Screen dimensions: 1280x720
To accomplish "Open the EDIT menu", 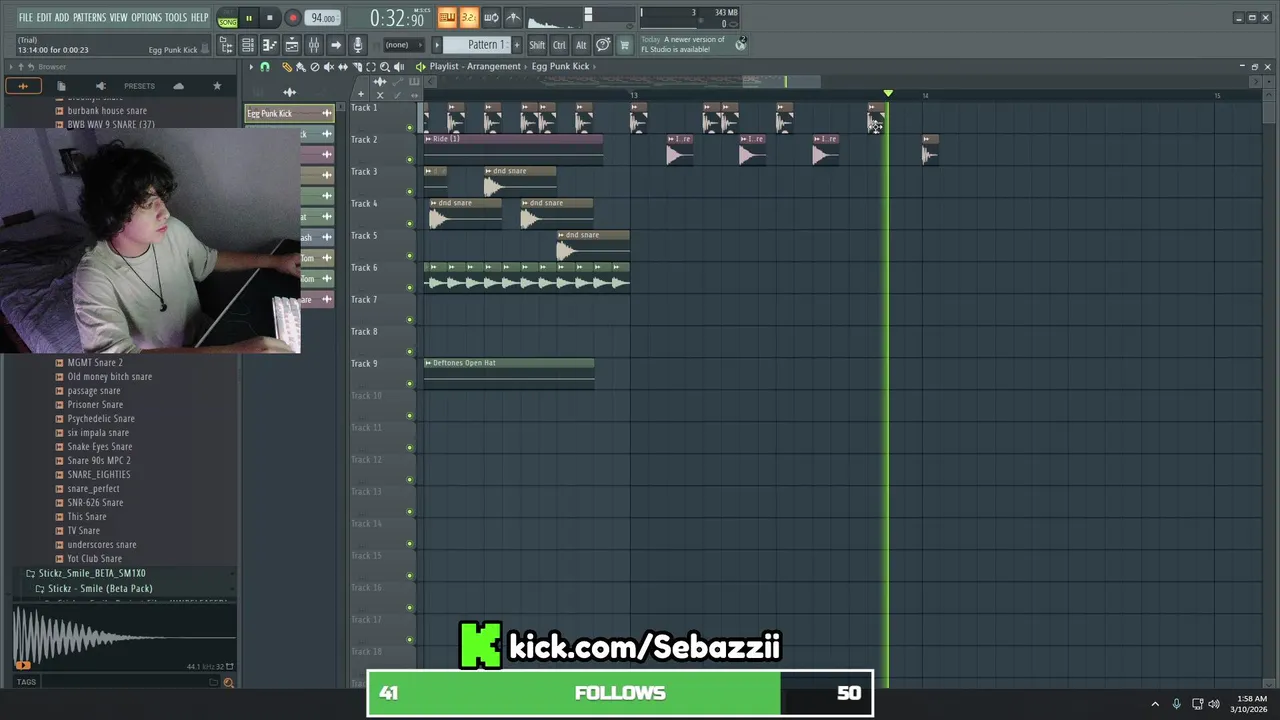I will tap(44, 17).
